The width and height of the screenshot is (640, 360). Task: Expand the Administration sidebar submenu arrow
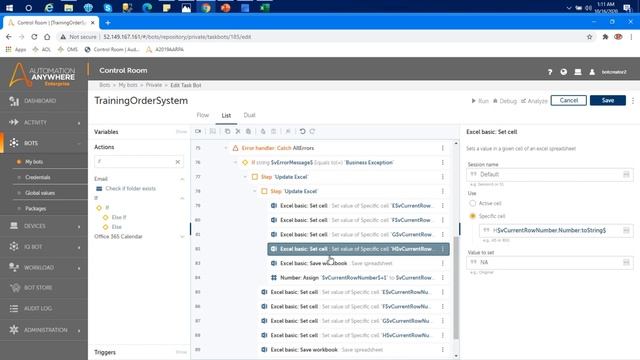click(79, 330)
